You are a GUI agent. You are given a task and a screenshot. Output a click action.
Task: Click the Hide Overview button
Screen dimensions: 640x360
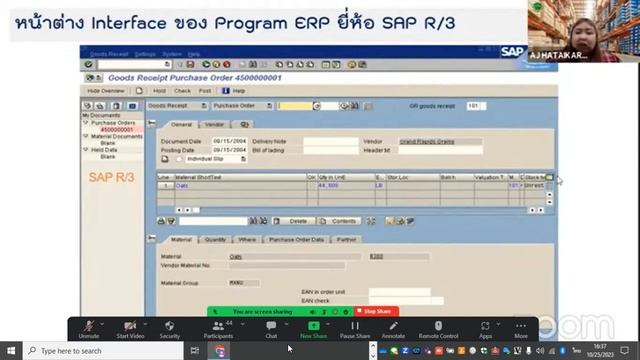[106, 91]
